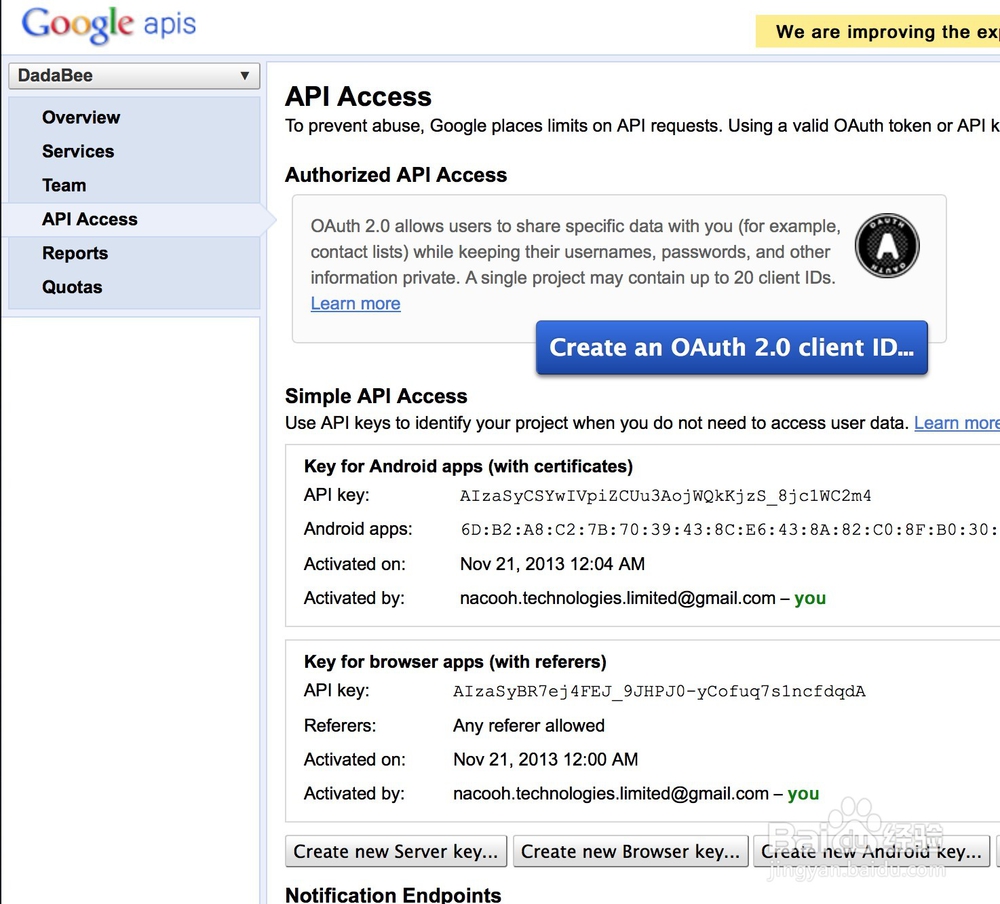Follow Learn more link in Simple API Access
The image size is (1000, 904).
click(x=957, y=423)
